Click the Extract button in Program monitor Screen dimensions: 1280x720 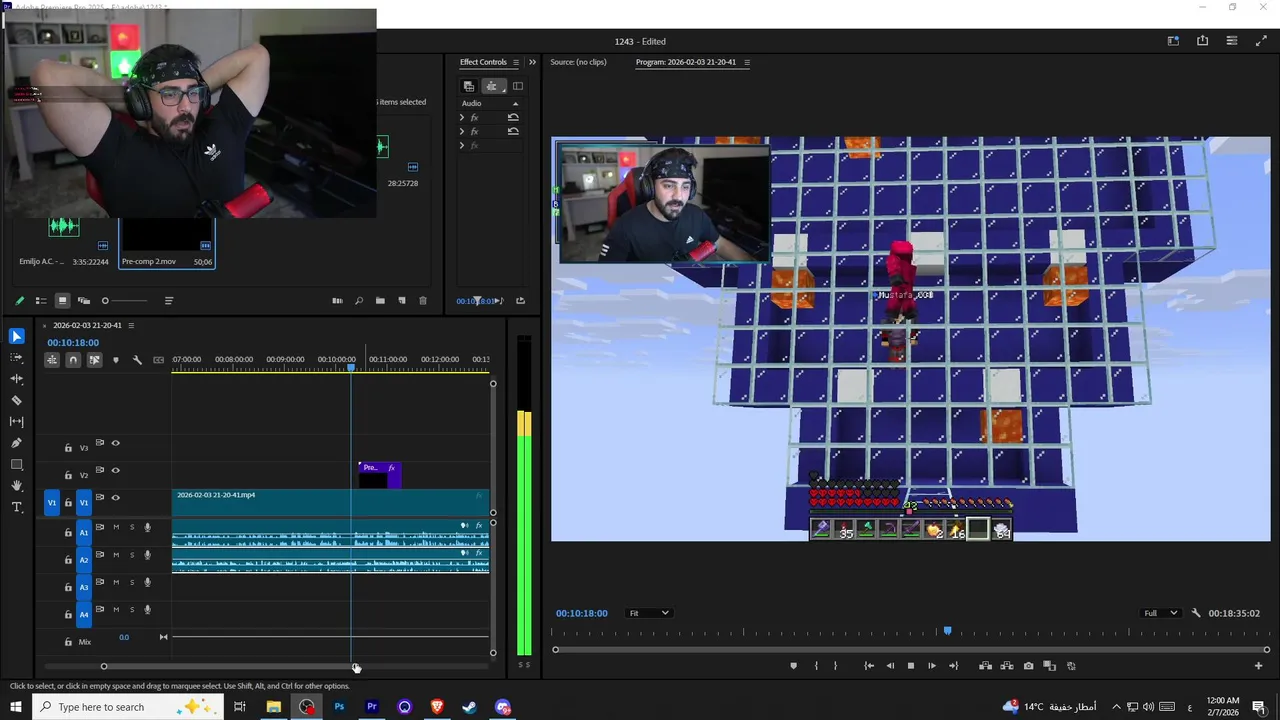[1006, 666]
